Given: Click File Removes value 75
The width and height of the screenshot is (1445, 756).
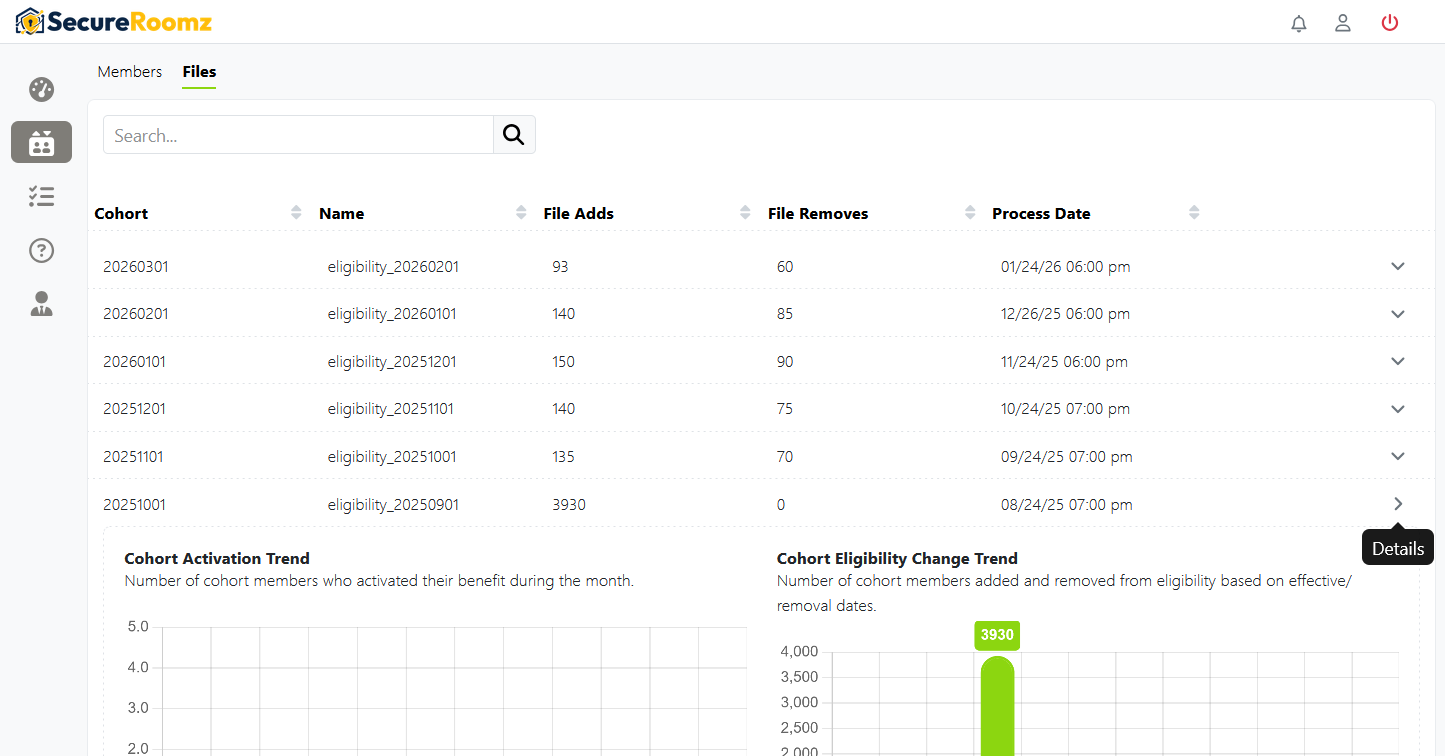Looking at the screenshot, I should (x=785, y=409).
